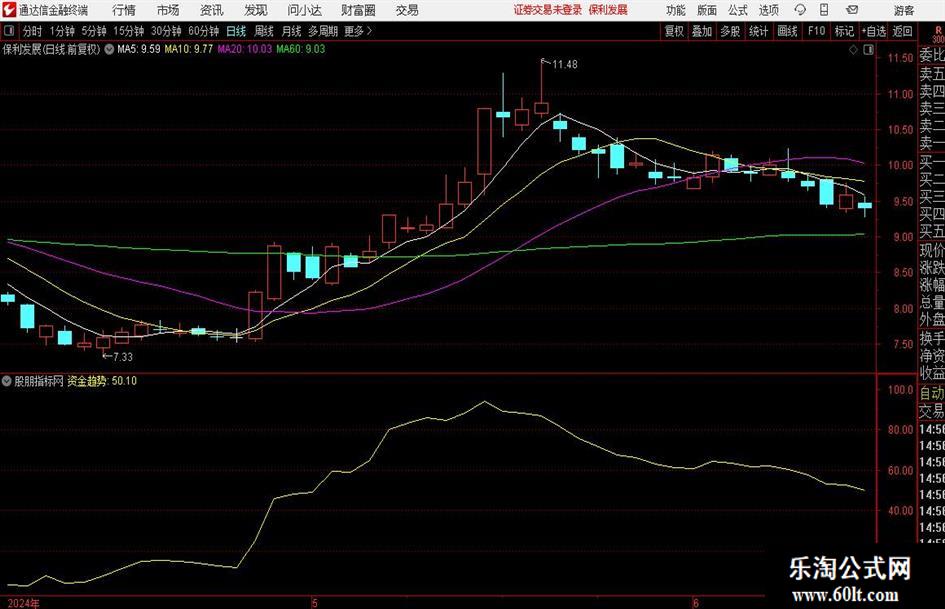945x609 pixels.
Task: Click the 标记 mark button
Action: tap(844, 31)
